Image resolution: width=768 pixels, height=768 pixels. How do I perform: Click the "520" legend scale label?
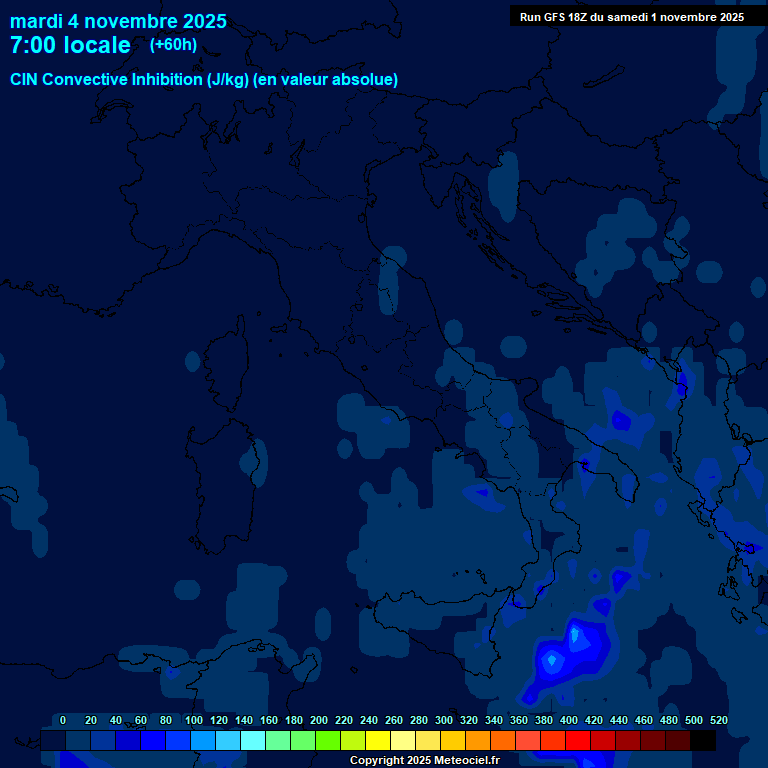click(x=718, y=720)
